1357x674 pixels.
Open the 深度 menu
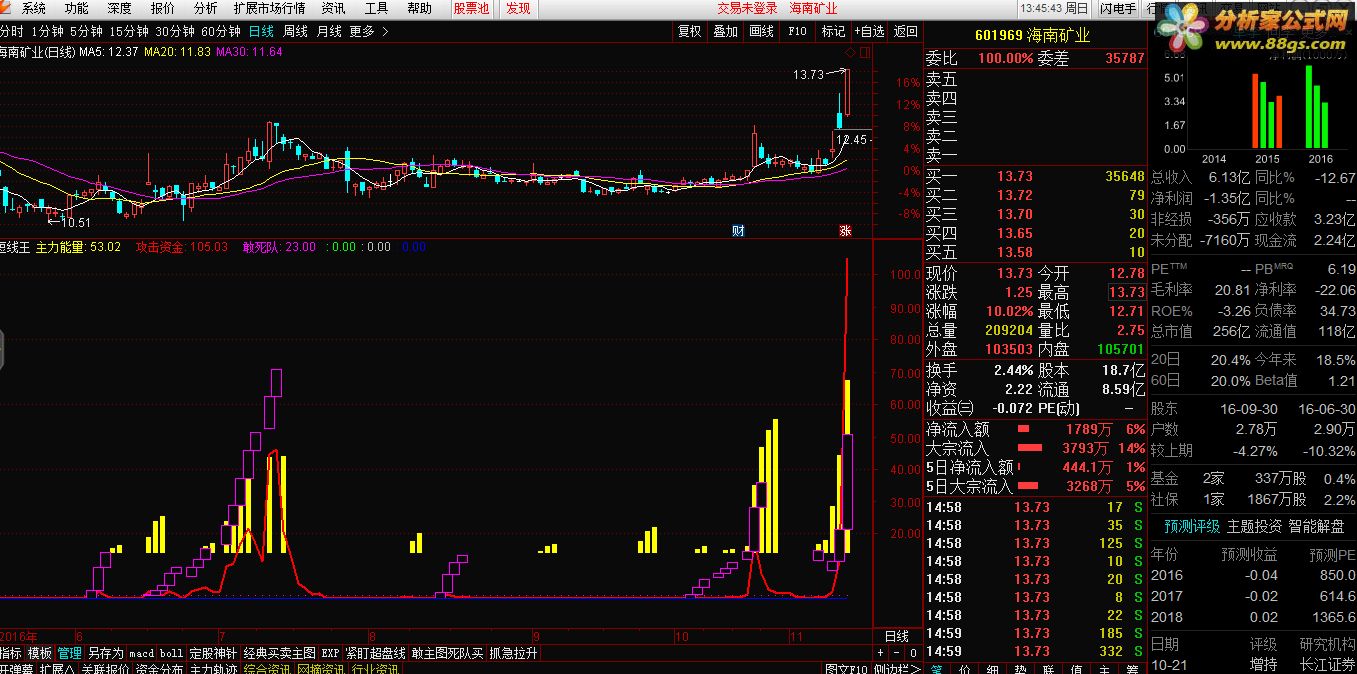point(119,8)
